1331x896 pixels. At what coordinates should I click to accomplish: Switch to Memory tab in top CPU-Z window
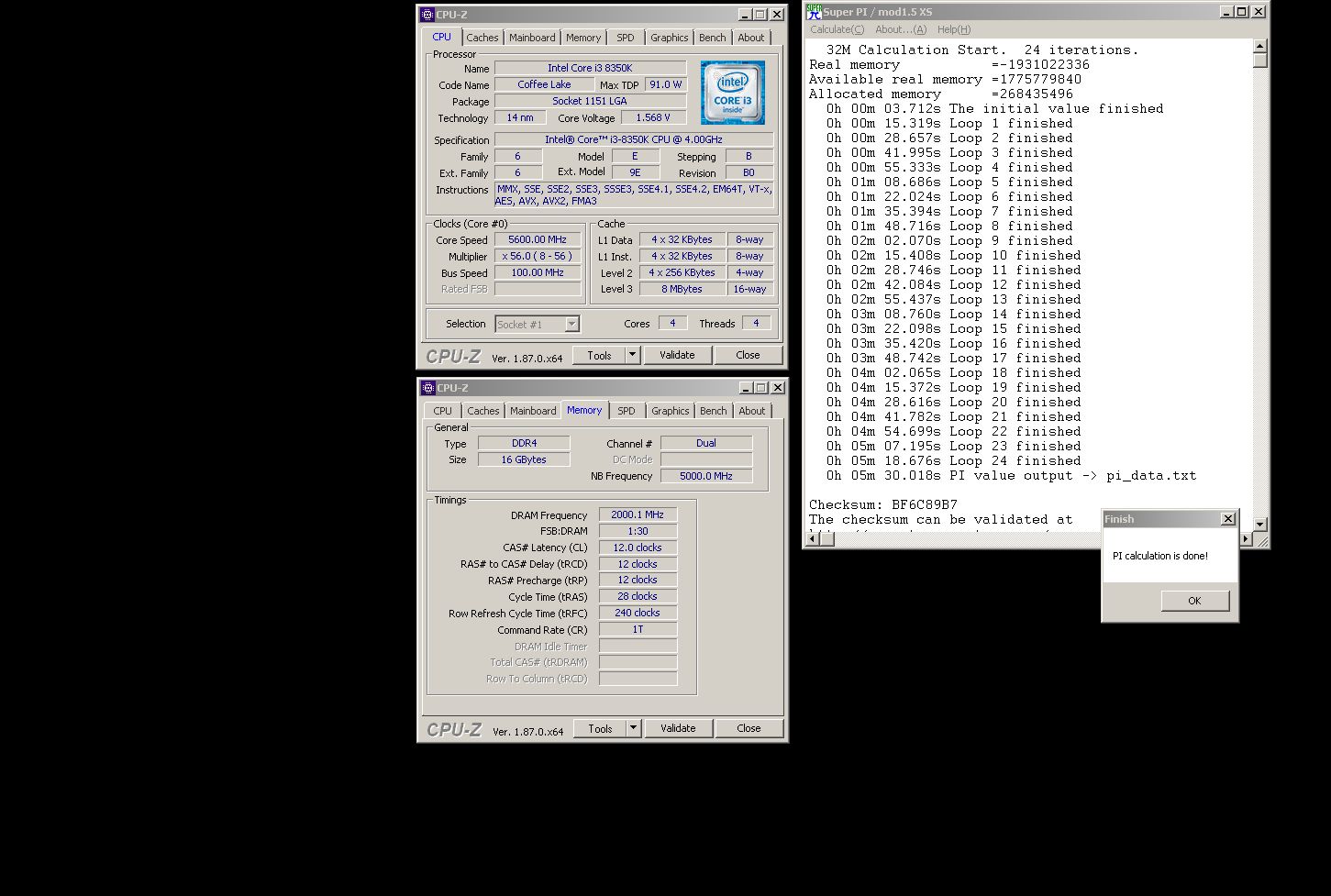tap(583, 38)
